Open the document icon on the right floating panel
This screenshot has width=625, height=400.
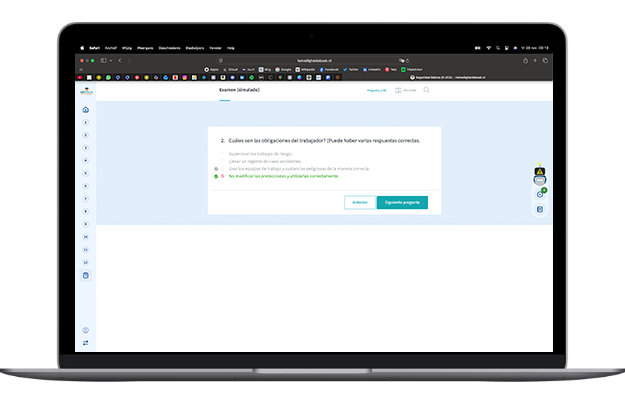pyautogui.click(x=540, y=209)
